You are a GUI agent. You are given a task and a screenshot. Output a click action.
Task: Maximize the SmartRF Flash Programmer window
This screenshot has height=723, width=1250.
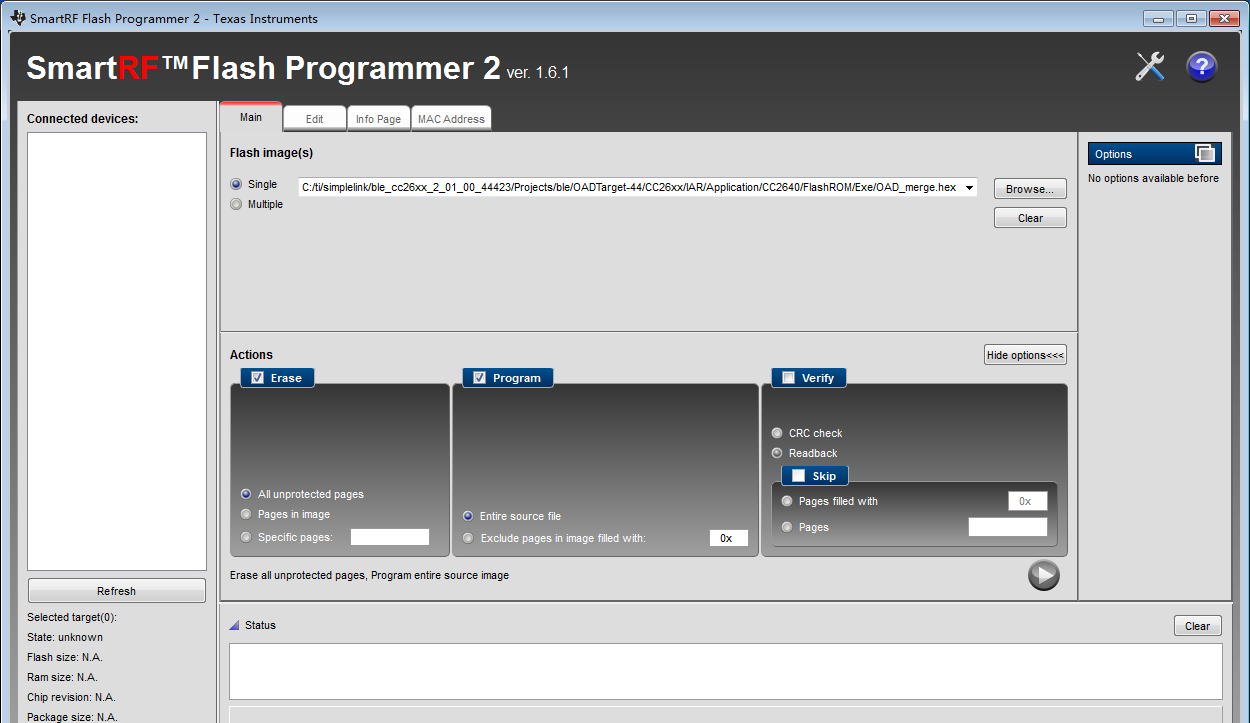tap(1191, 18)
